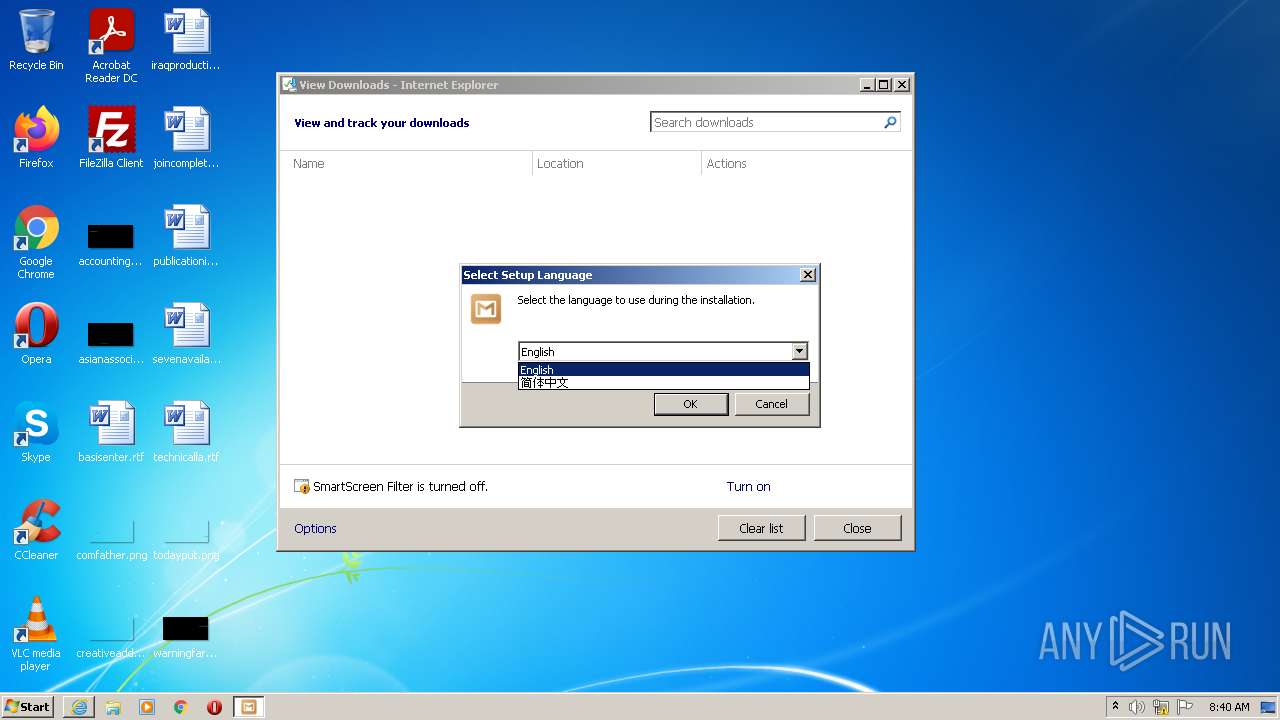Open the sevenavaila Word document icon

click(x=186, y=334)
